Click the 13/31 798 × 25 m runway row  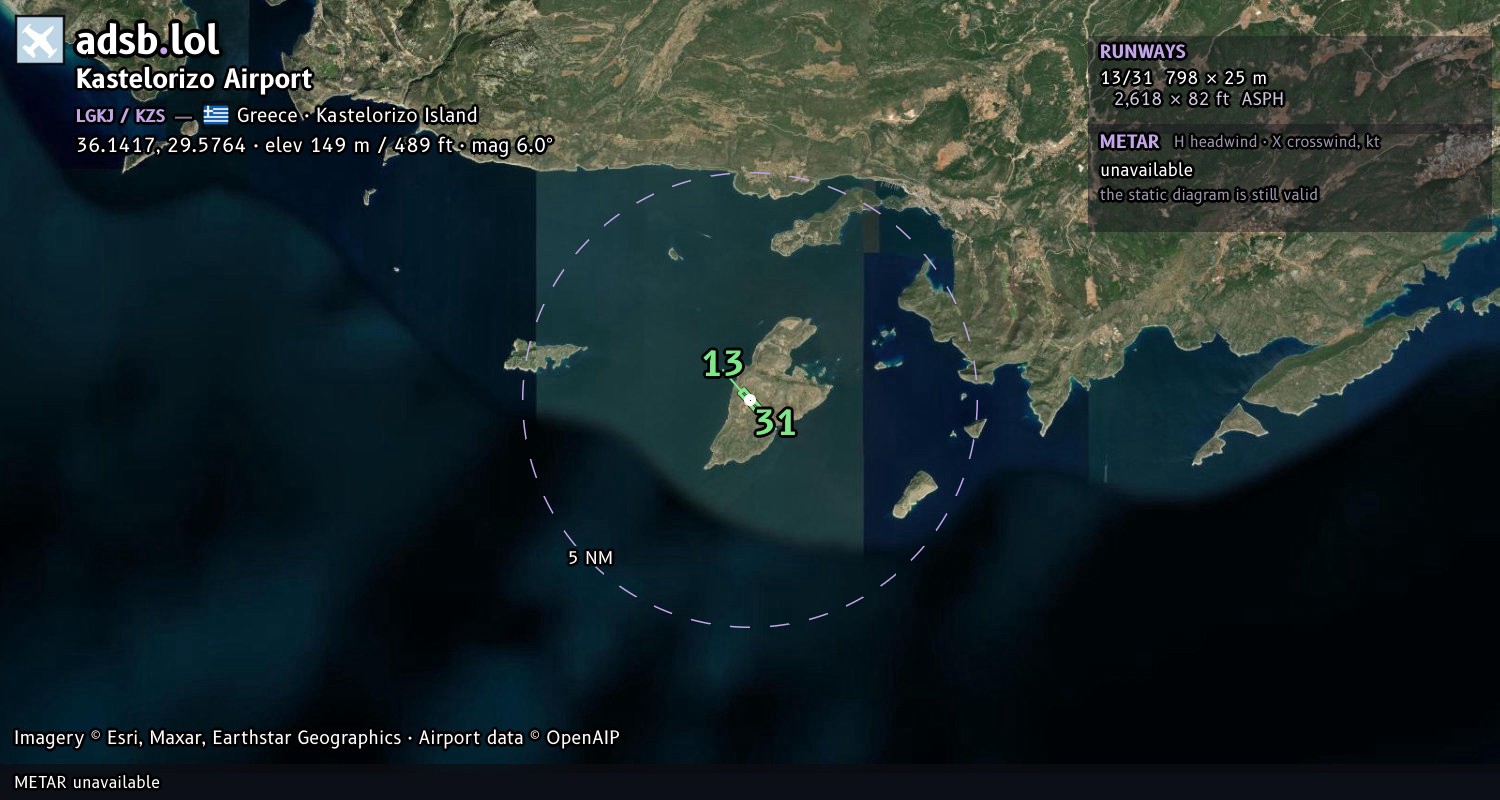click(1183, 77)
